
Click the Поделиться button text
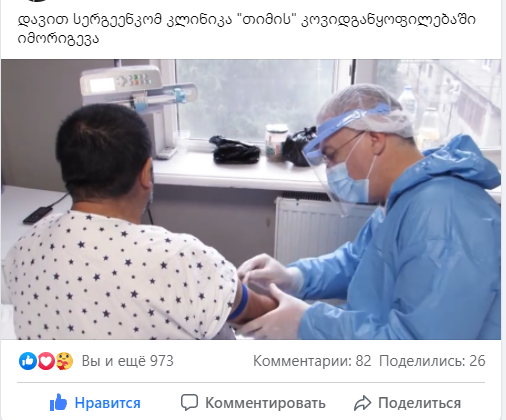tap(419, 403)
